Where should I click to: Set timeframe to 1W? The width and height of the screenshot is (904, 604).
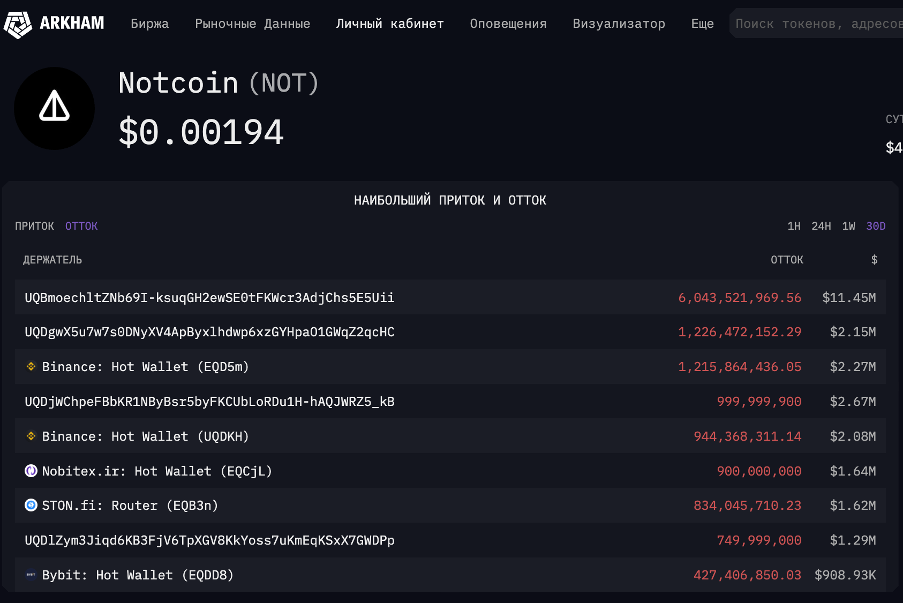849,226
